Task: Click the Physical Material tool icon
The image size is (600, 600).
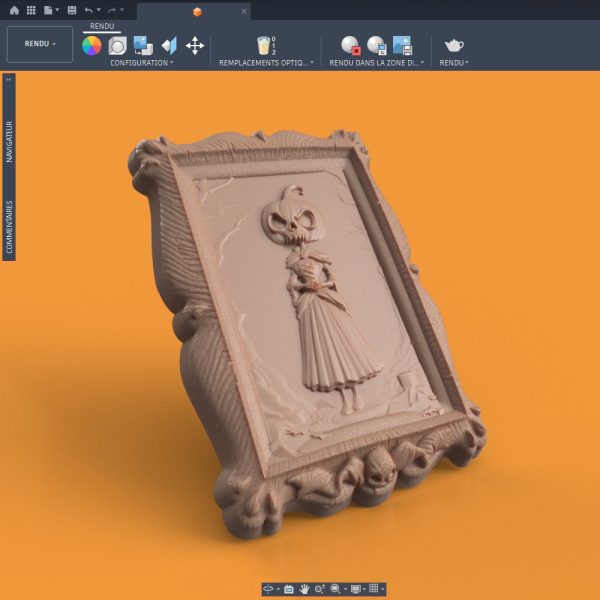Action: (169, 46)
